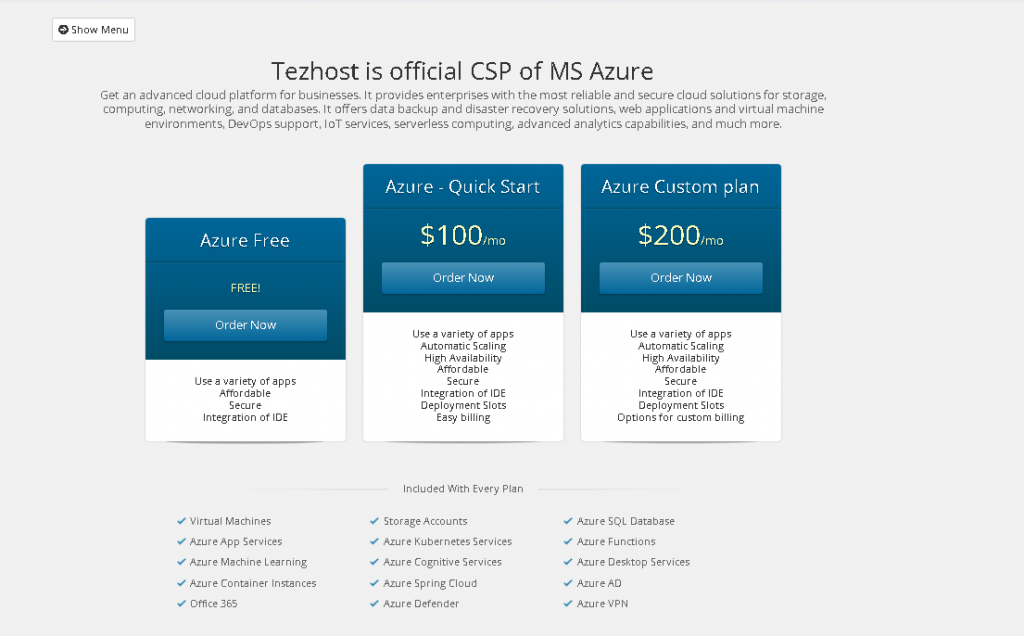Image resolution: width=1024 pixels, height=636 pixels.
Task: Click the Show Menu button
Action: tap(93, 30)
